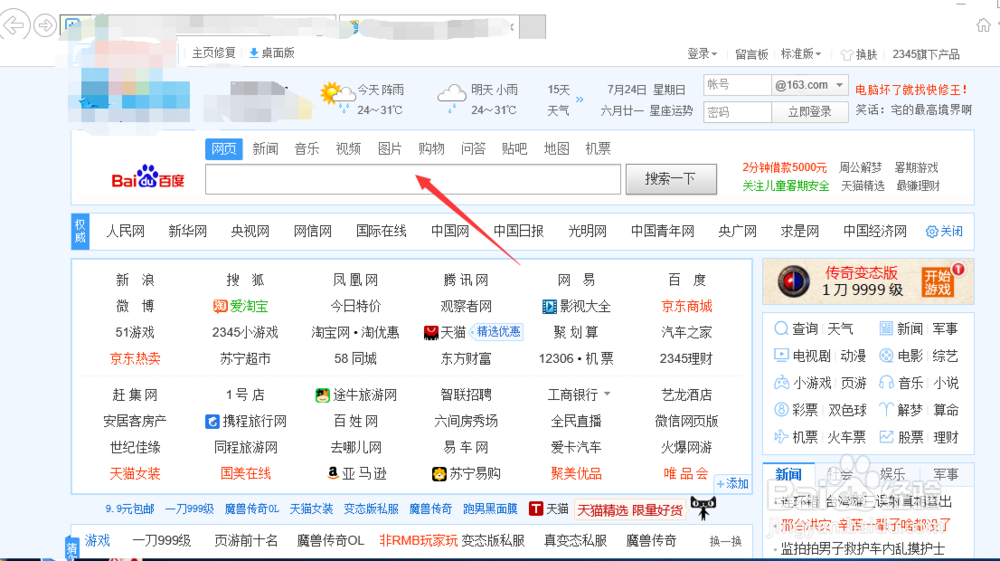Open 爱淘宝 with its orange icon
Image resolution: width=1000 pixels, height=561 pixels.
tap(240, 306)
